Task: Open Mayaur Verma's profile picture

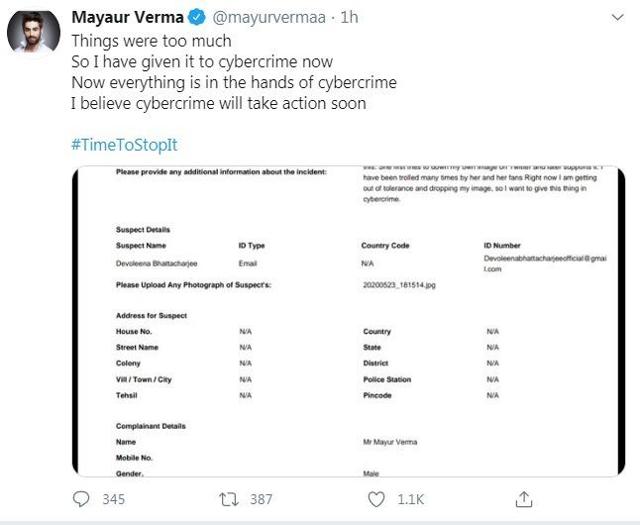Action: (33, 32)
